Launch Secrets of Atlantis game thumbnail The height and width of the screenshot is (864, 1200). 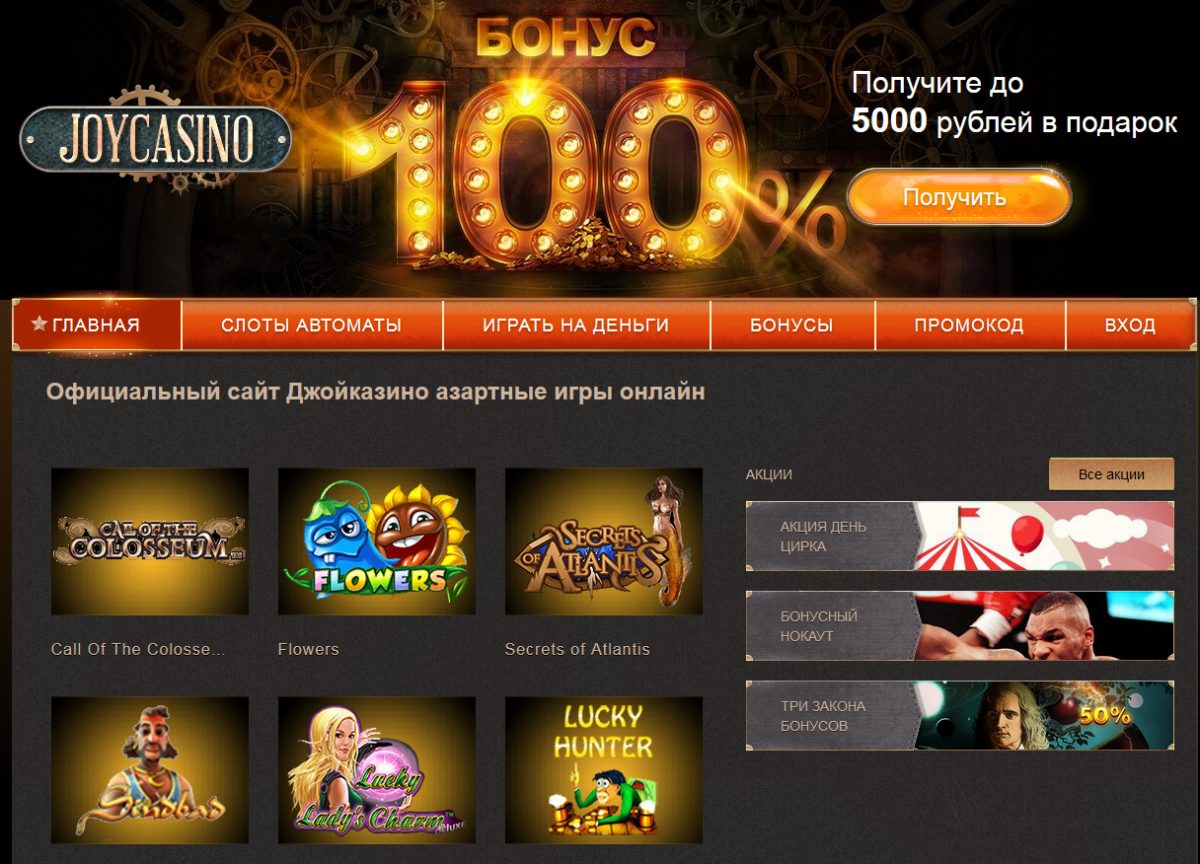coord(603,541)
